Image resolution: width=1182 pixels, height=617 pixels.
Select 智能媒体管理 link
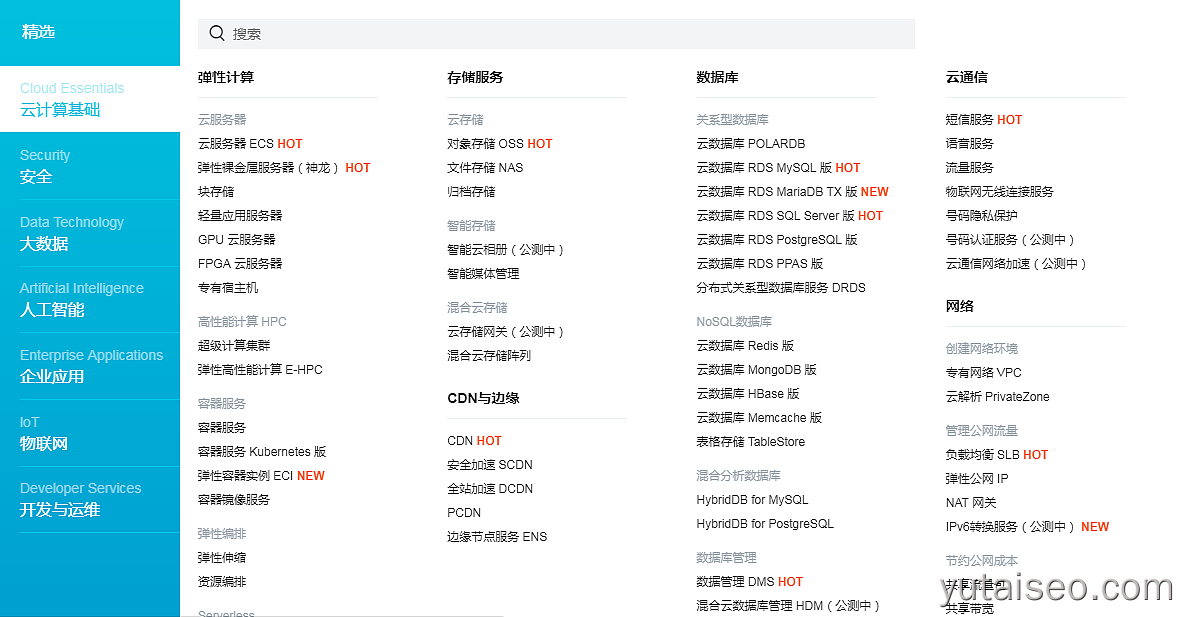(x=483, y=274)
